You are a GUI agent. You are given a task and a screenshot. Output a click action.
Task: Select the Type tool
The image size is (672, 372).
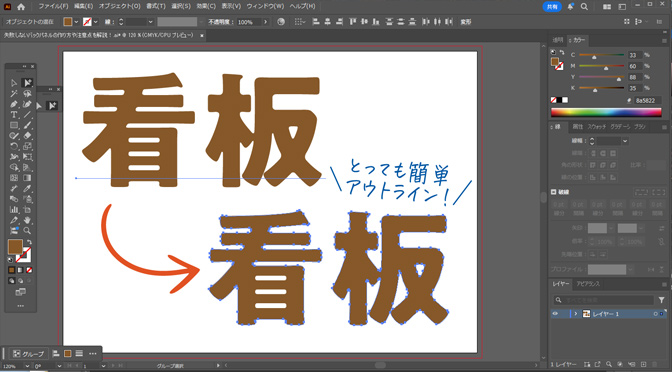pyautogui.click(x=14, y=115)
